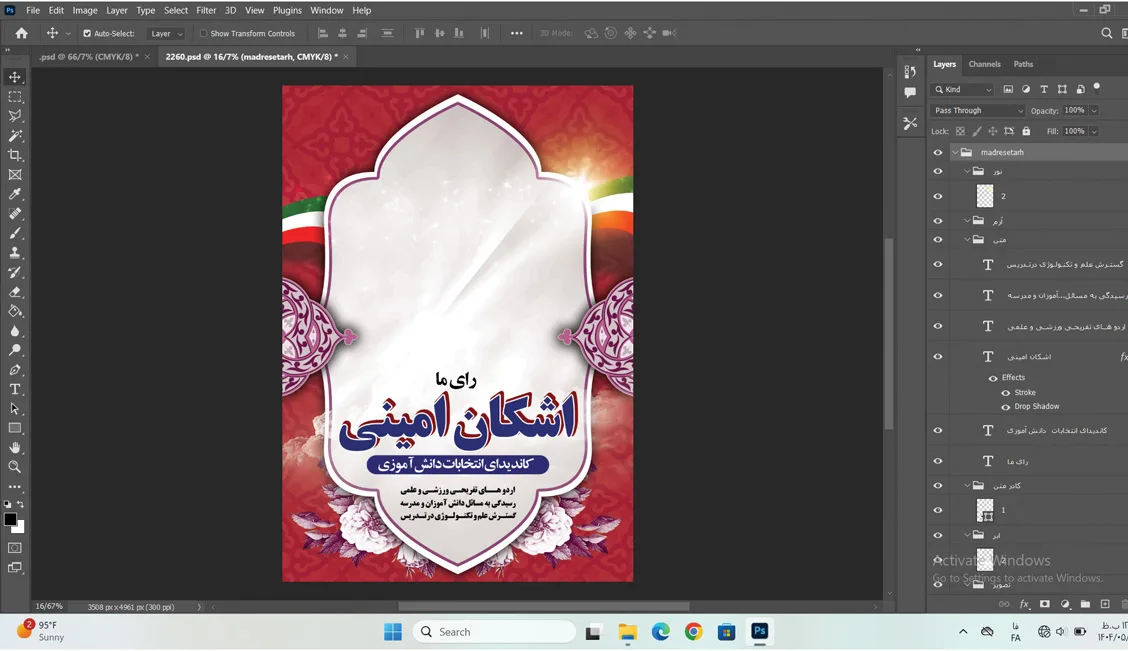The width and height of the screenshot is (1128, 651).
Task: Select the Path Selection tool
Action: (14, 409)
